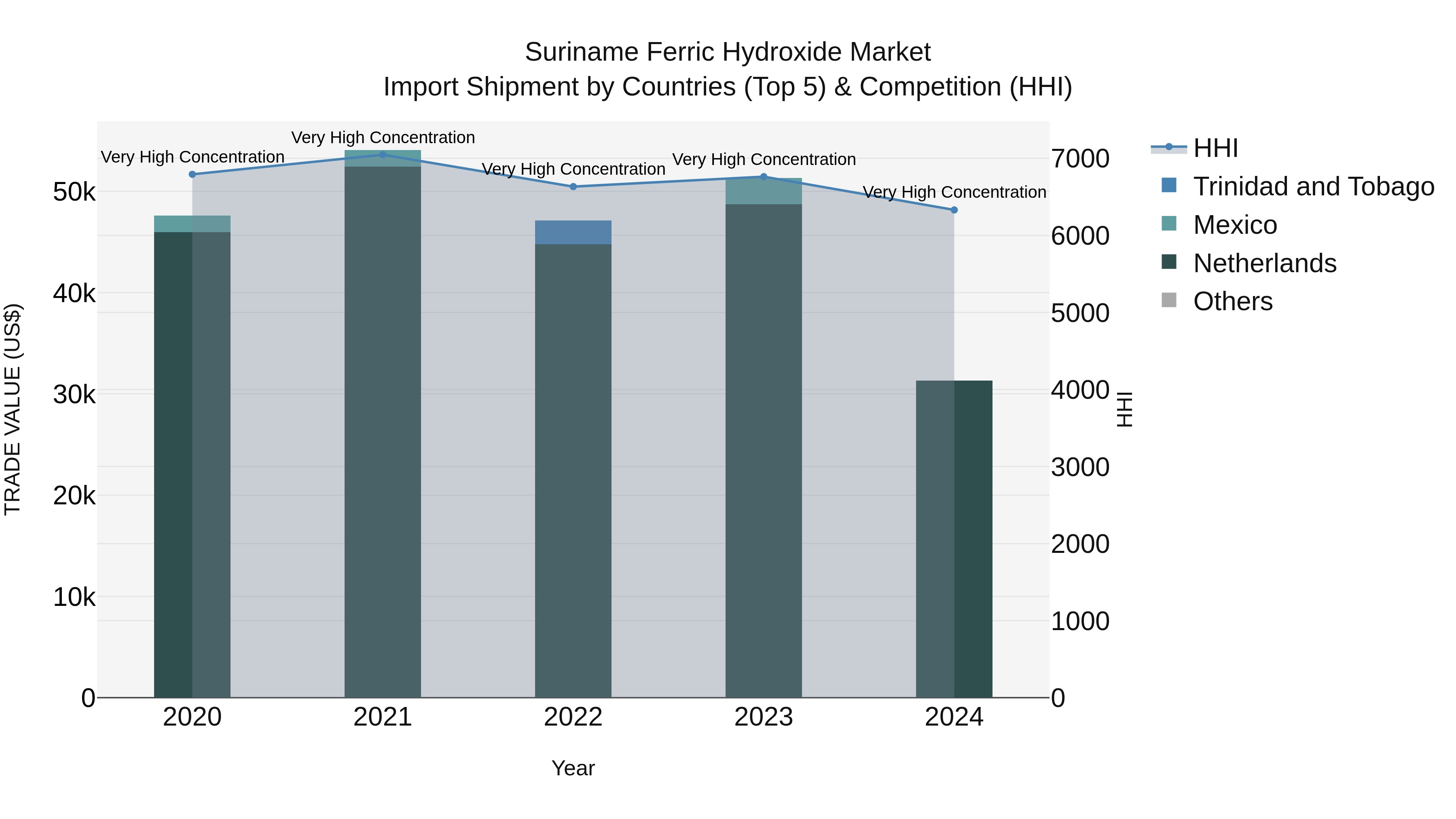
Task: Click the 2024 Netherlands bar
Action: tap(954, 539)
